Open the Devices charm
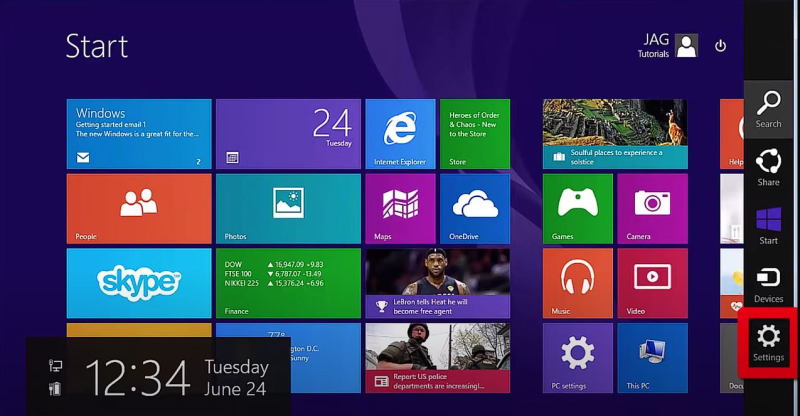 [x=768, y=284]
